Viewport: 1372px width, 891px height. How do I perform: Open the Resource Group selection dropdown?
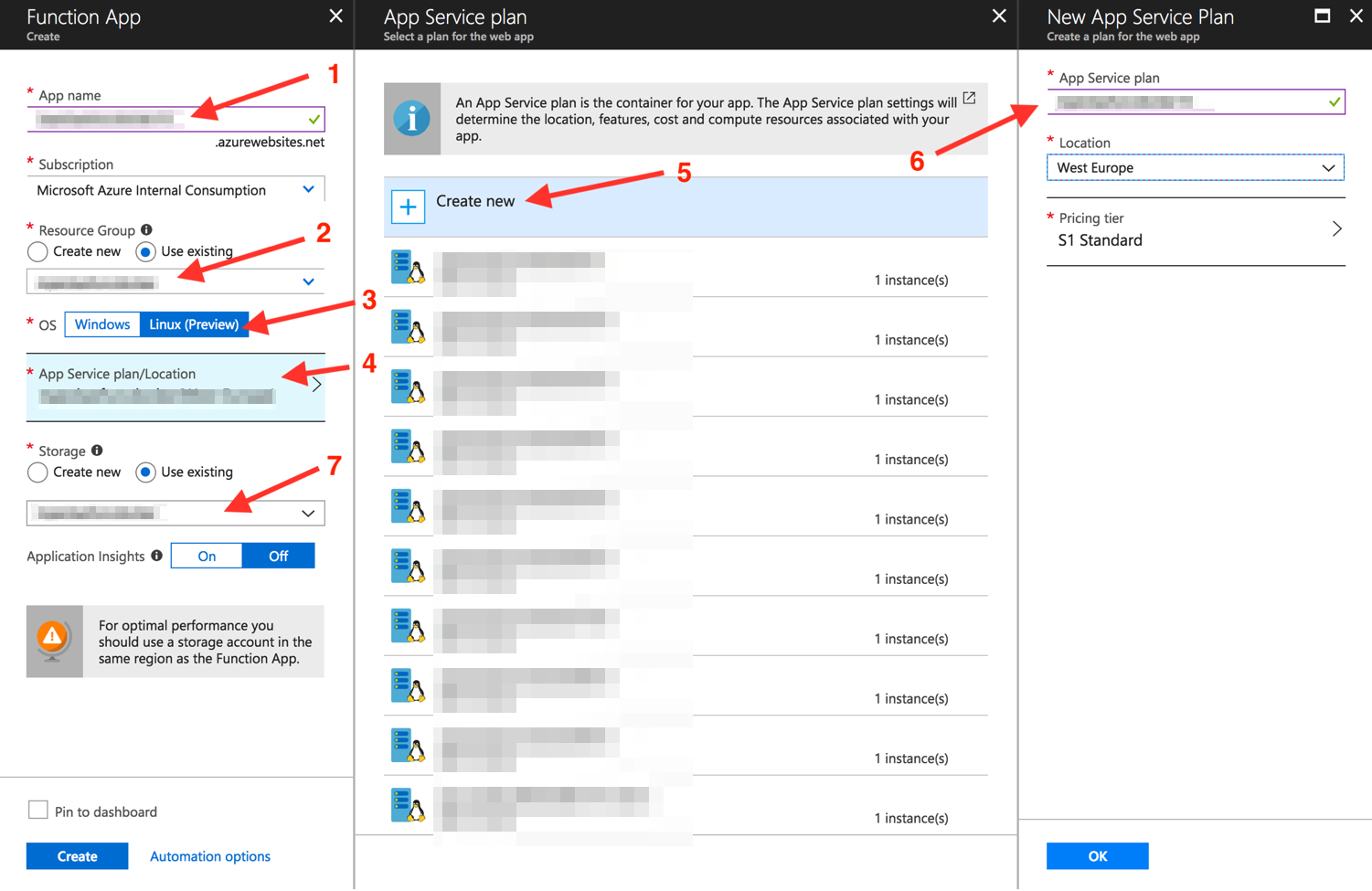click(x=175, y=281)
